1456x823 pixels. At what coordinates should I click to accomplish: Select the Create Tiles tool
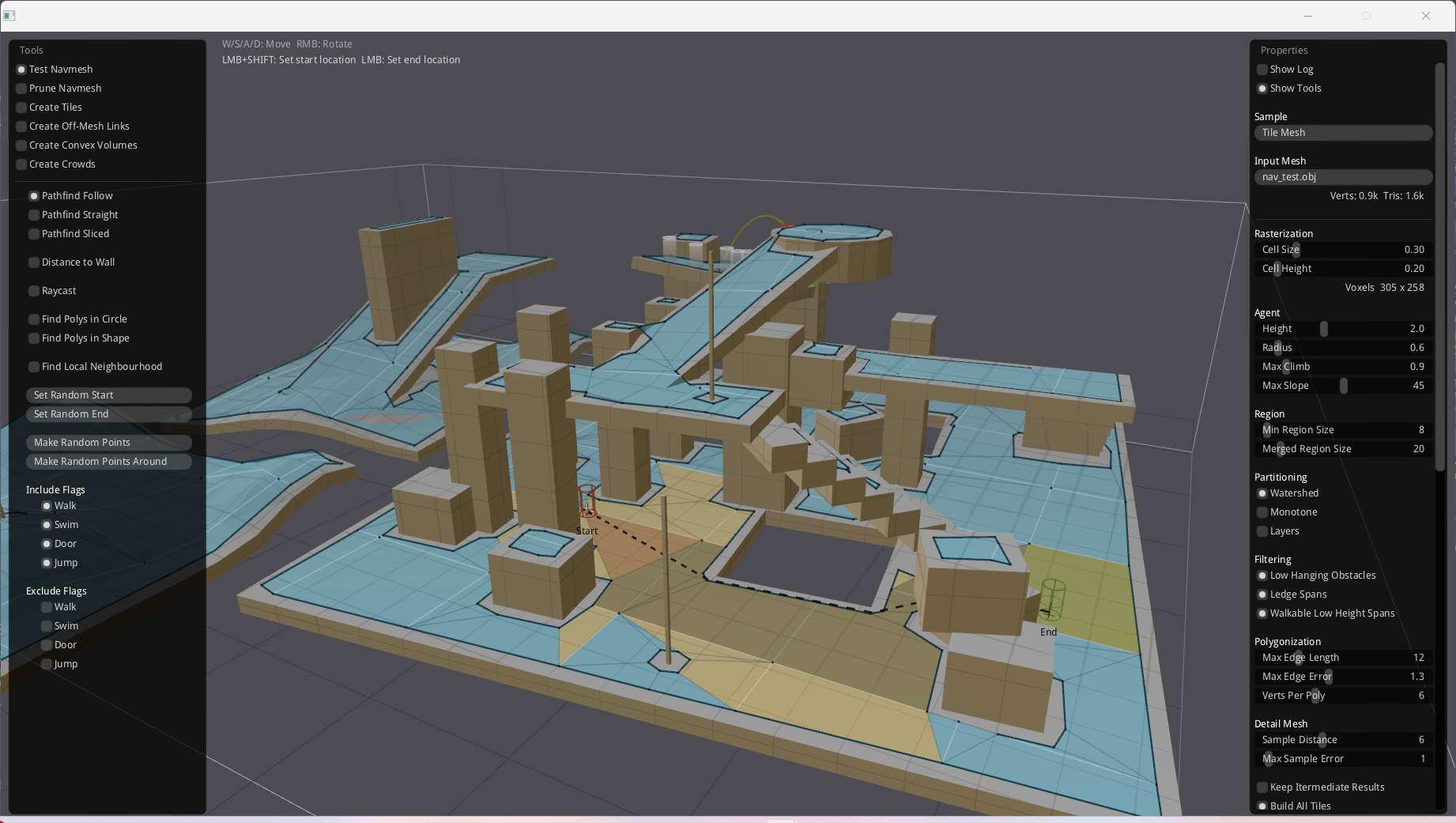pyautogui.click(x=49, y=108)
